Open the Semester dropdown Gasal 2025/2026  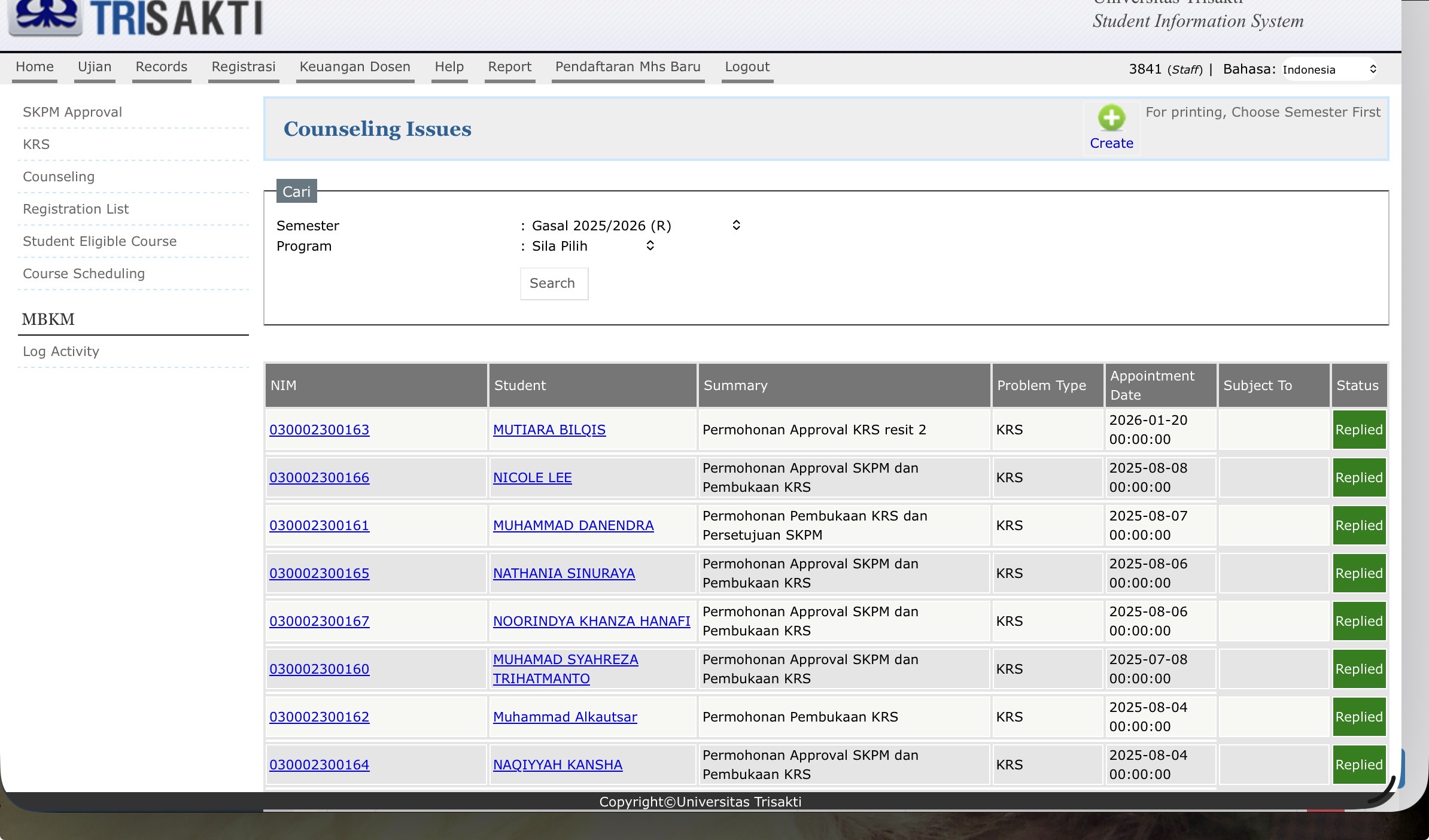click(x=636, y=226)
